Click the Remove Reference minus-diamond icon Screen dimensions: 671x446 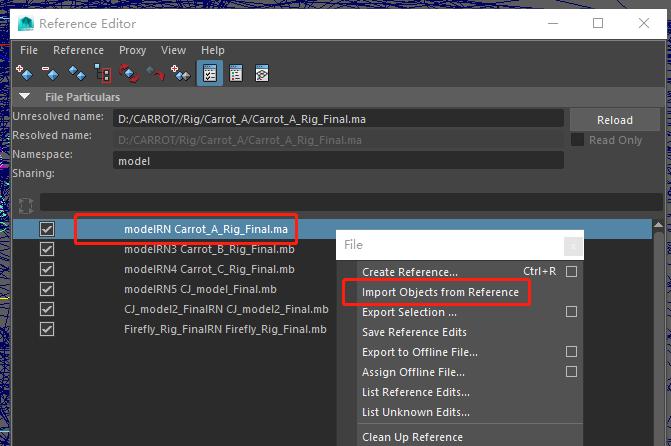50,73
